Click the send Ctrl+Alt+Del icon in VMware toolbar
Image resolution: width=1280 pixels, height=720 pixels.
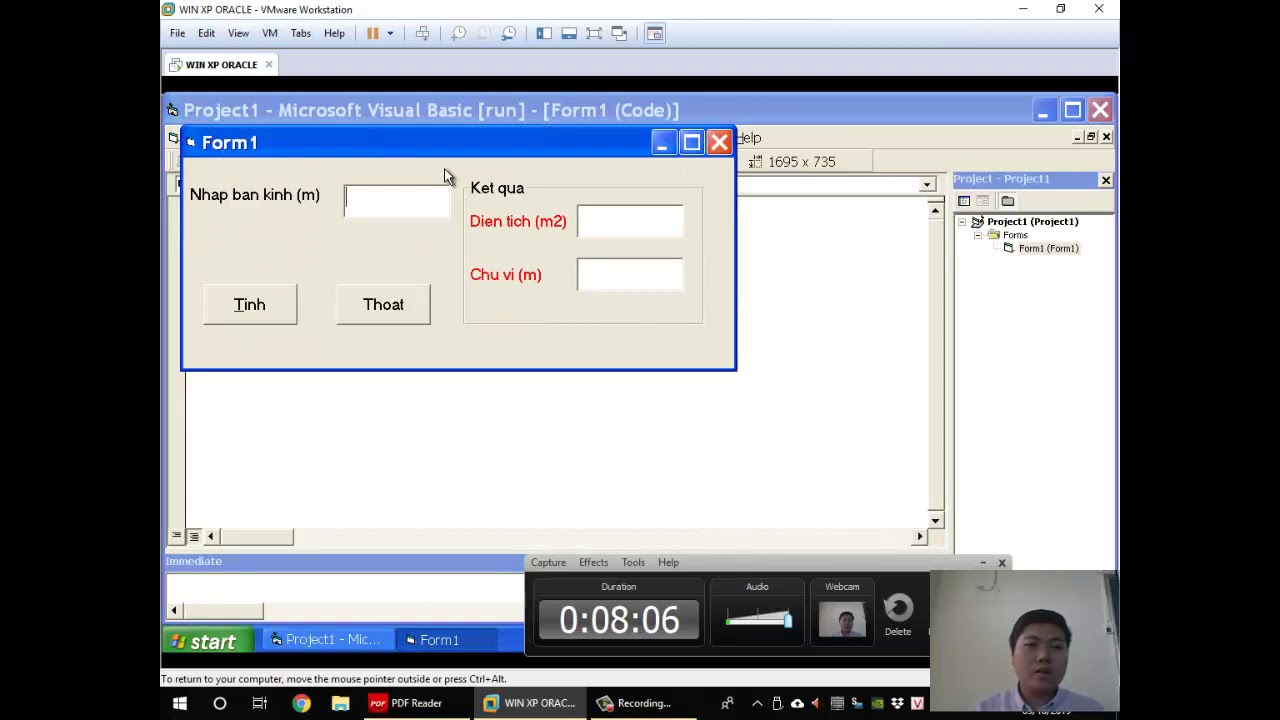(x=422, y=33)
